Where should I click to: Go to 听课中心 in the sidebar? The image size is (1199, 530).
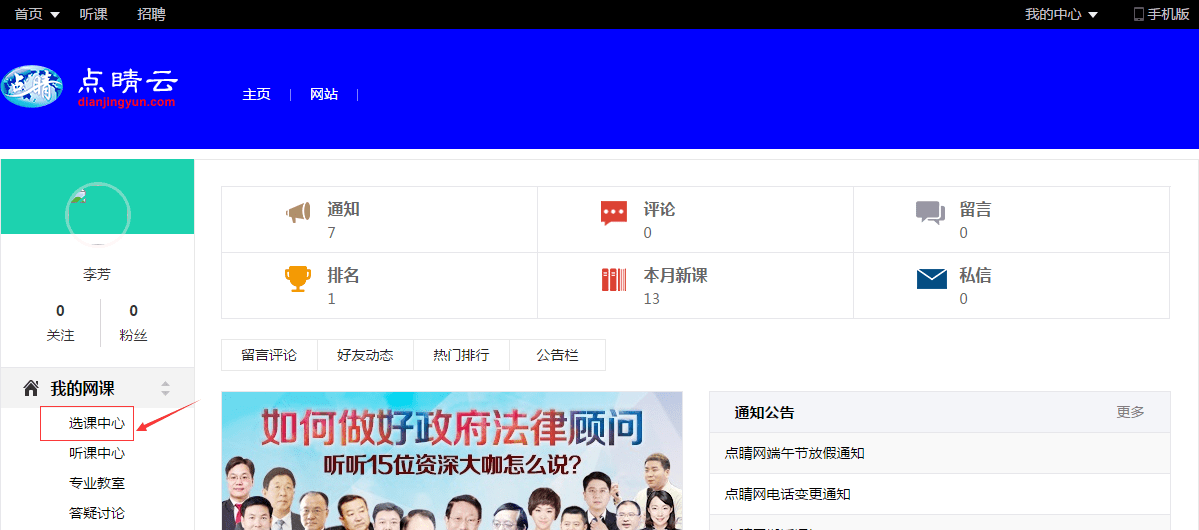pyautogui.click(x=96, y=453)
